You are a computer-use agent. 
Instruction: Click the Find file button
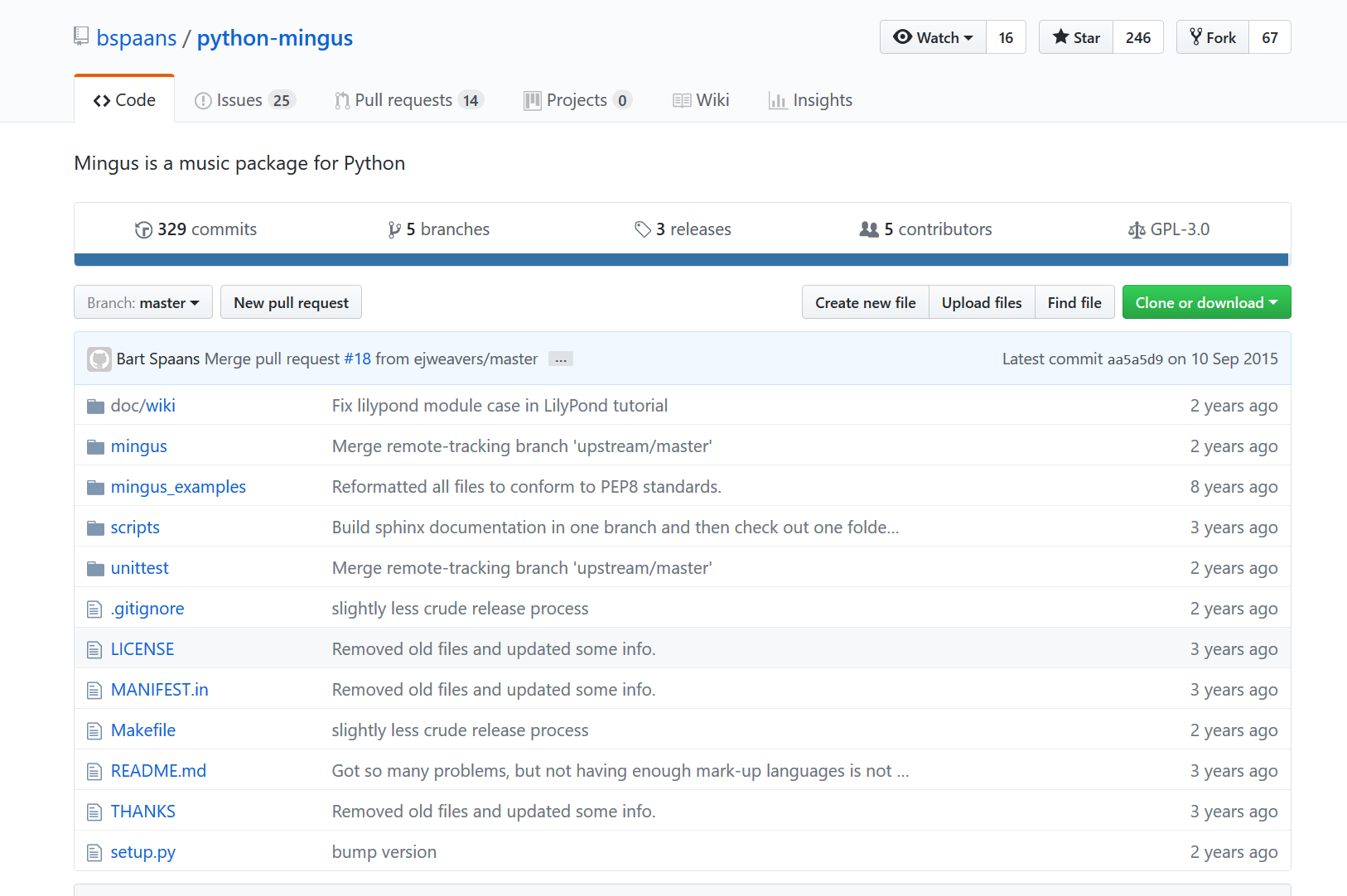click(x=1074, y=302)
